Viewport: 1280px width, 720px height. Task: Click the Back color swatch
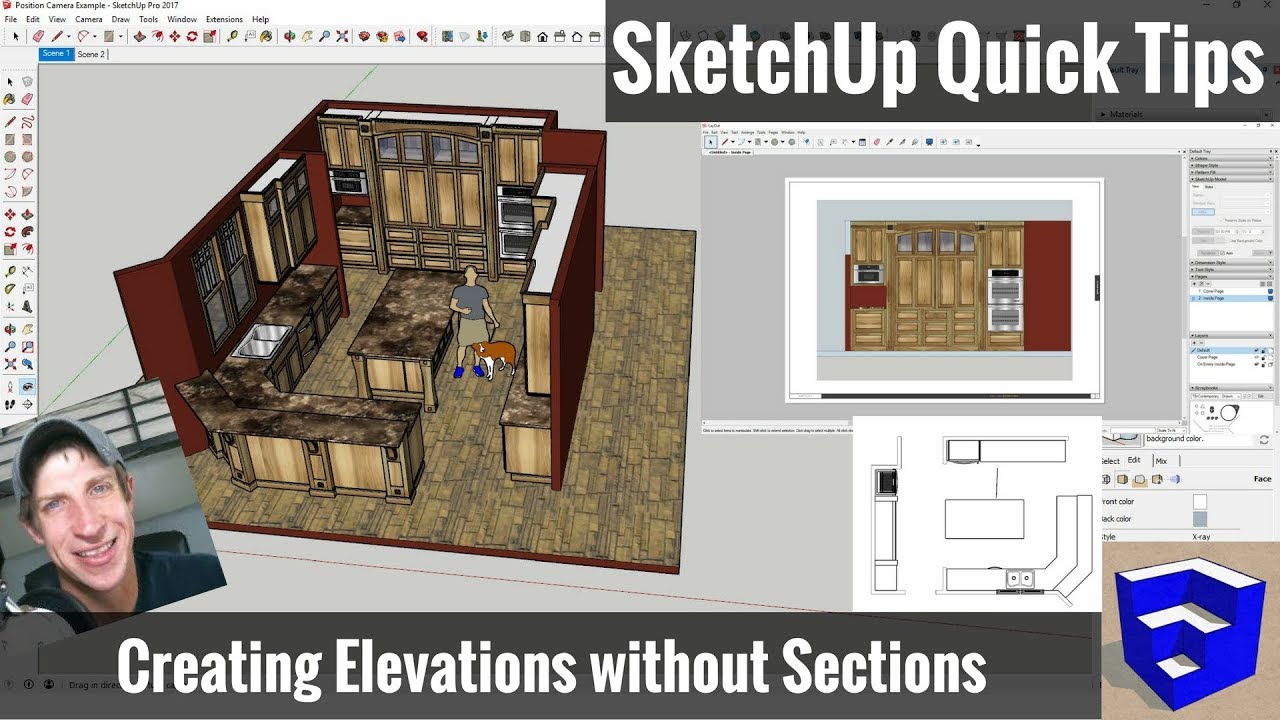[x=1200, y=519]
